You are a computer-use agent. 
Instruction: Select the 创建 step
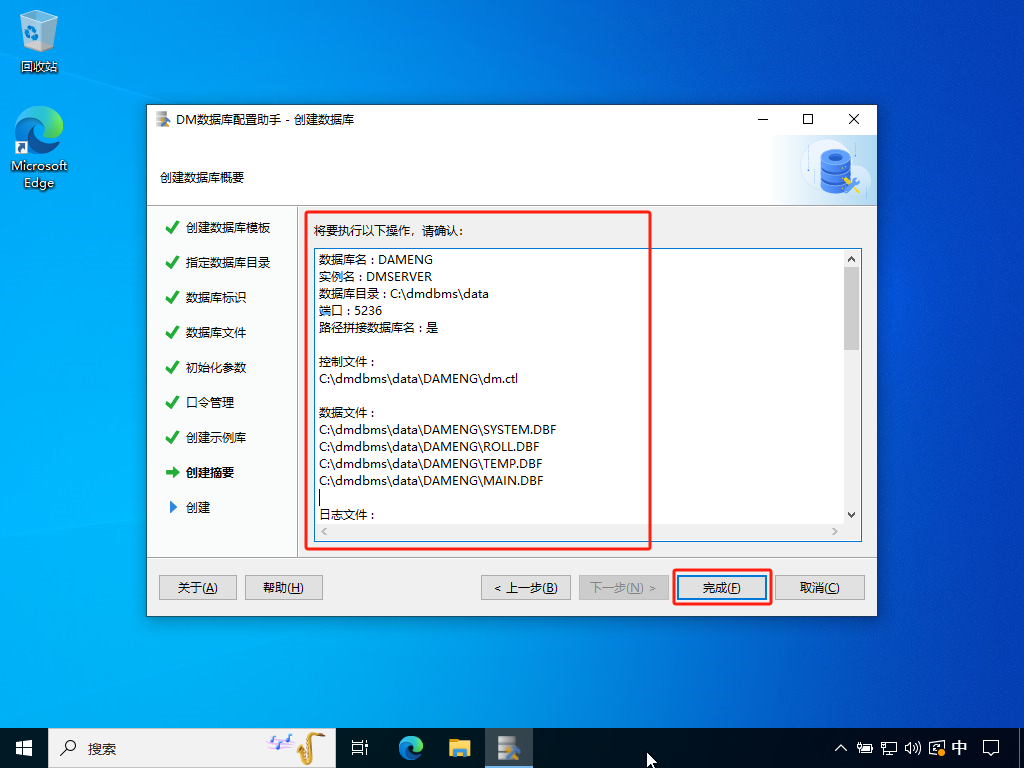click(x=198, y=507)
